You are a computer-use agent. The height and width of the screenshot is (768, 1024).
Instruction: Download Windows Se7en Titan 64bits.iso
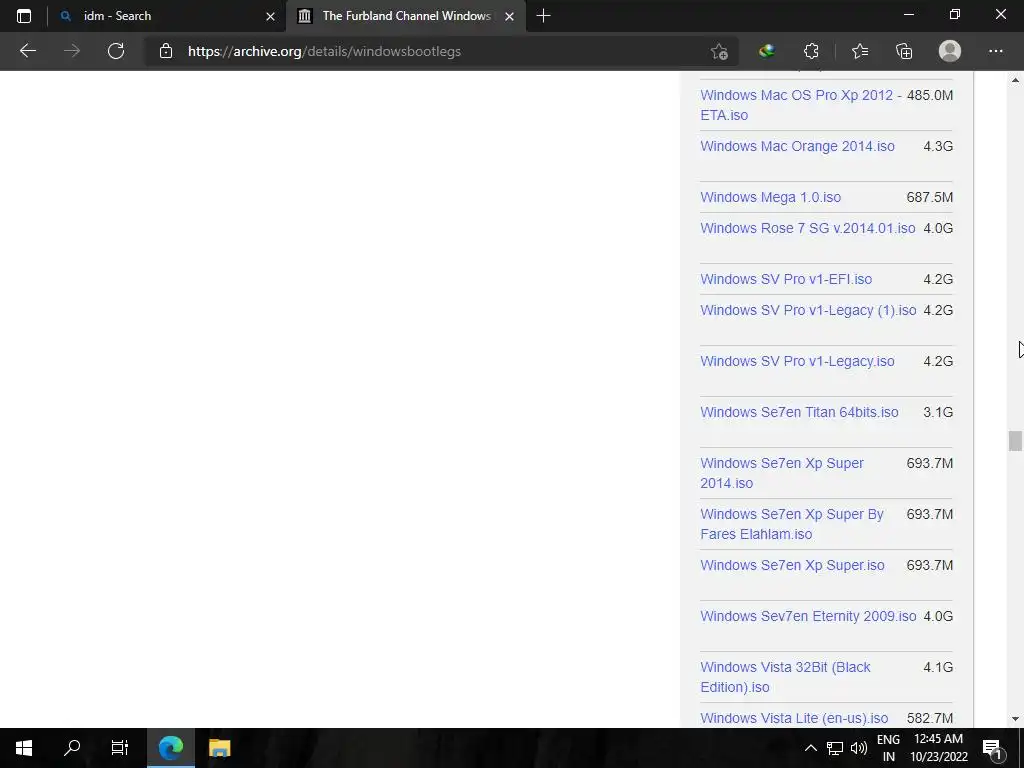pyautogui.click(x=799, y=412)
